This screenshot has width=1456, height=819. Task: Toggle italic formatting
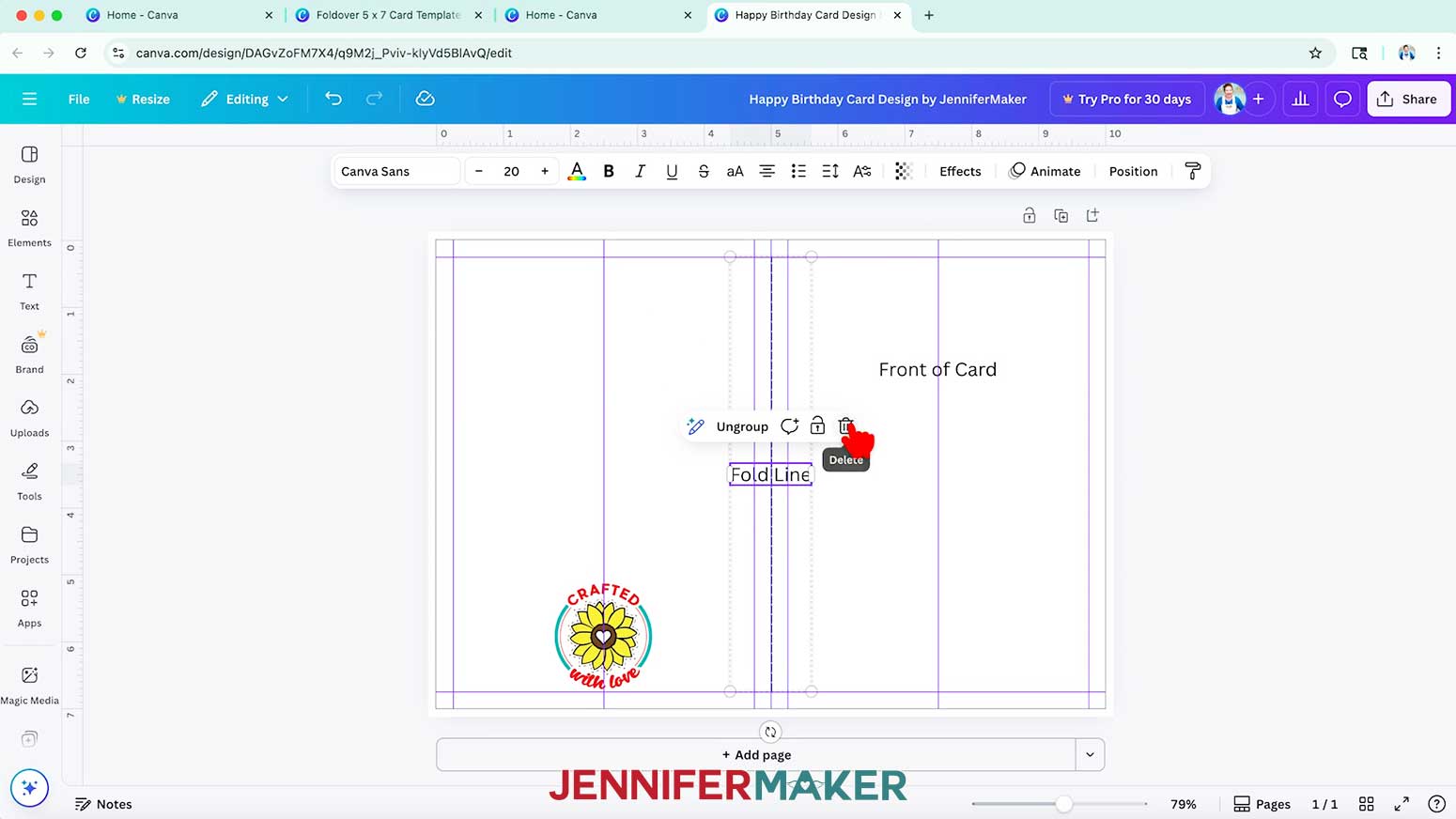click(640, 171)
